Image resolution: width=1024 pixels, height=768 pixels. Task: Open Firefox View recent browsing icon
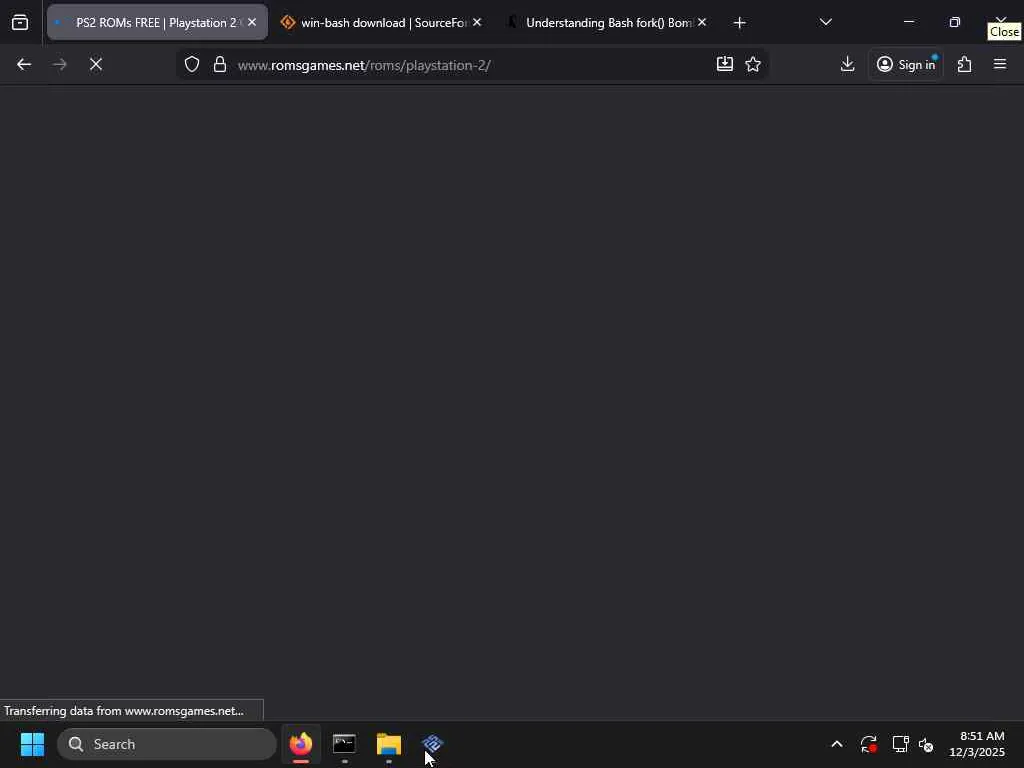20,23
